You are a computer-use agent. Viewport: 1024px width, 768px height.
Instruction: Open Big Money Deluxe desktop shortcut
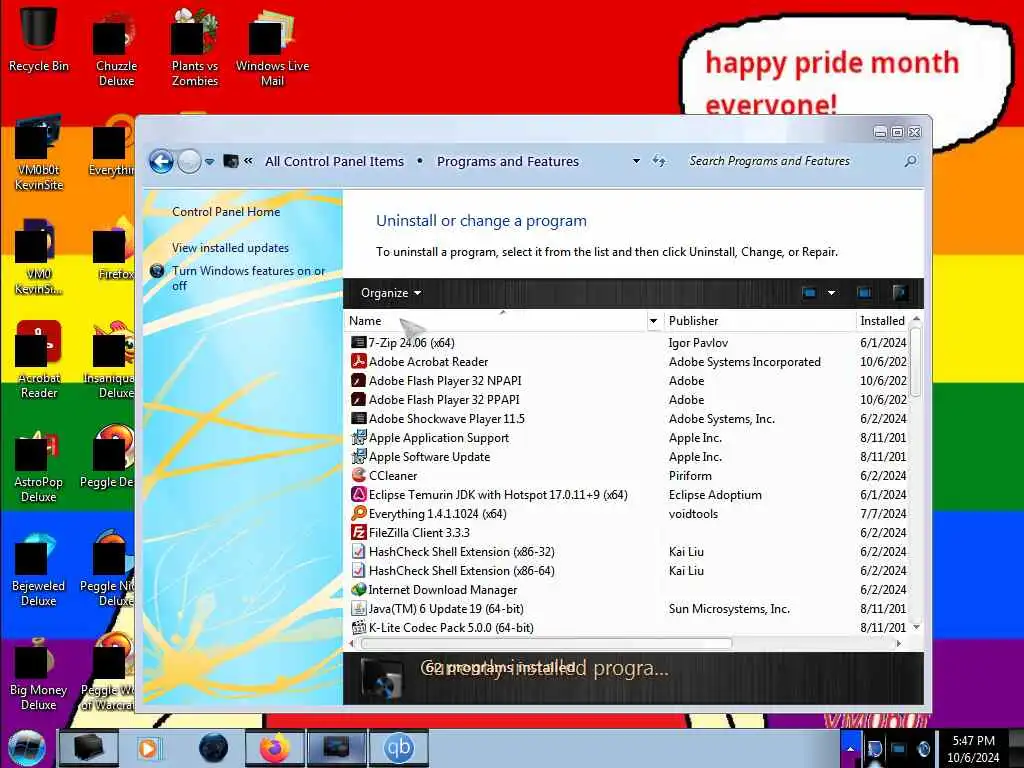click(39, 675)
